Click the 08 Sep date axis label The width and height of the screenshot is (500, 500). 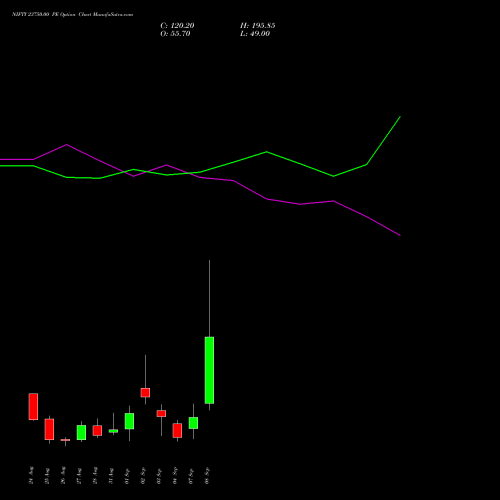pyautogui.click(x=208, y=476)
